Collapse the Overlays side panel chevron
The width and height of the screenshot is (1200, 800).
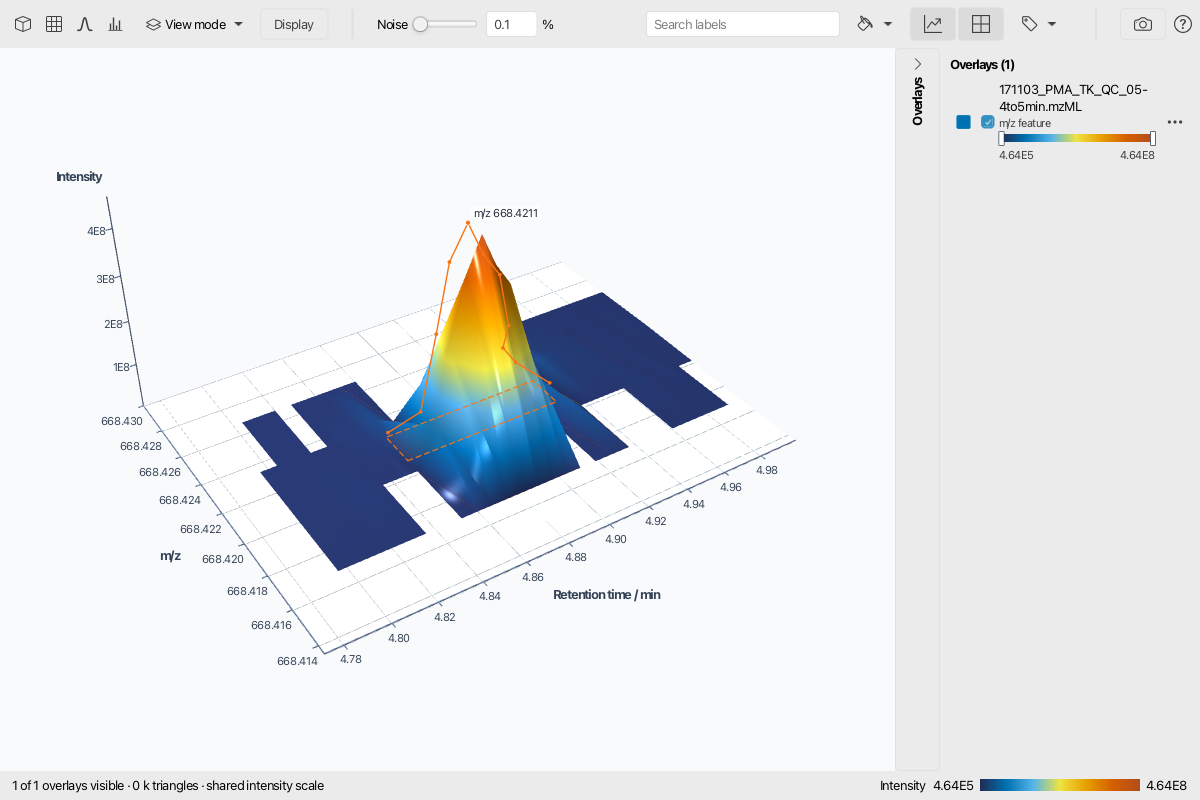coord(918,63)
